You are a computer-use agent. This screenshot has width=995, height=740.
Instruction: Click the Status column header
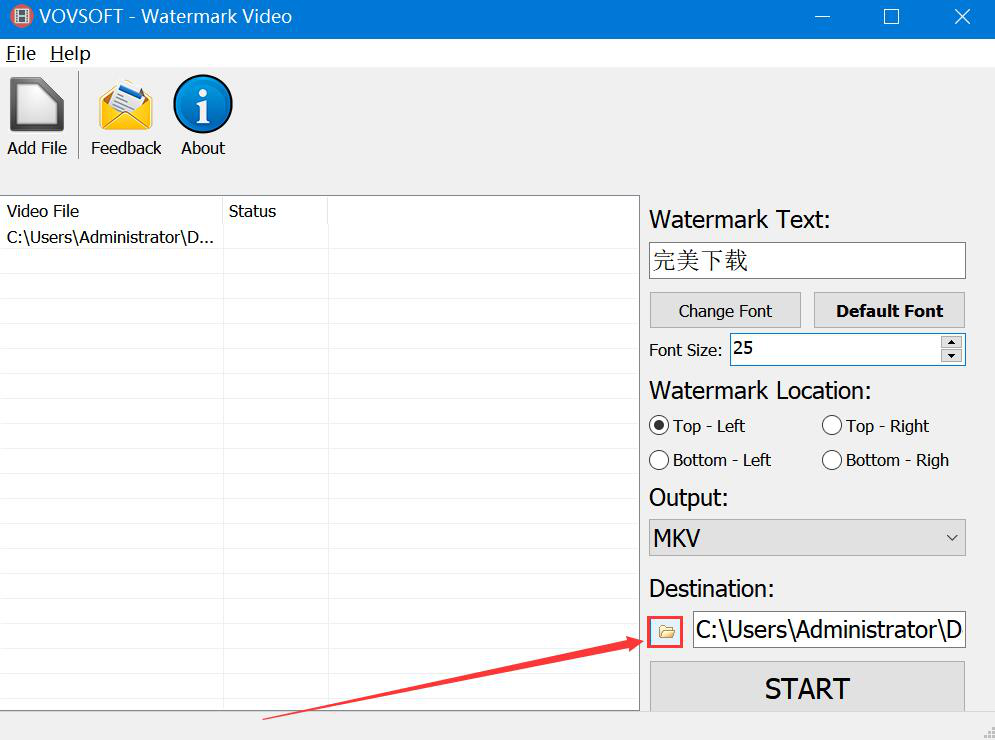(275, 211)
